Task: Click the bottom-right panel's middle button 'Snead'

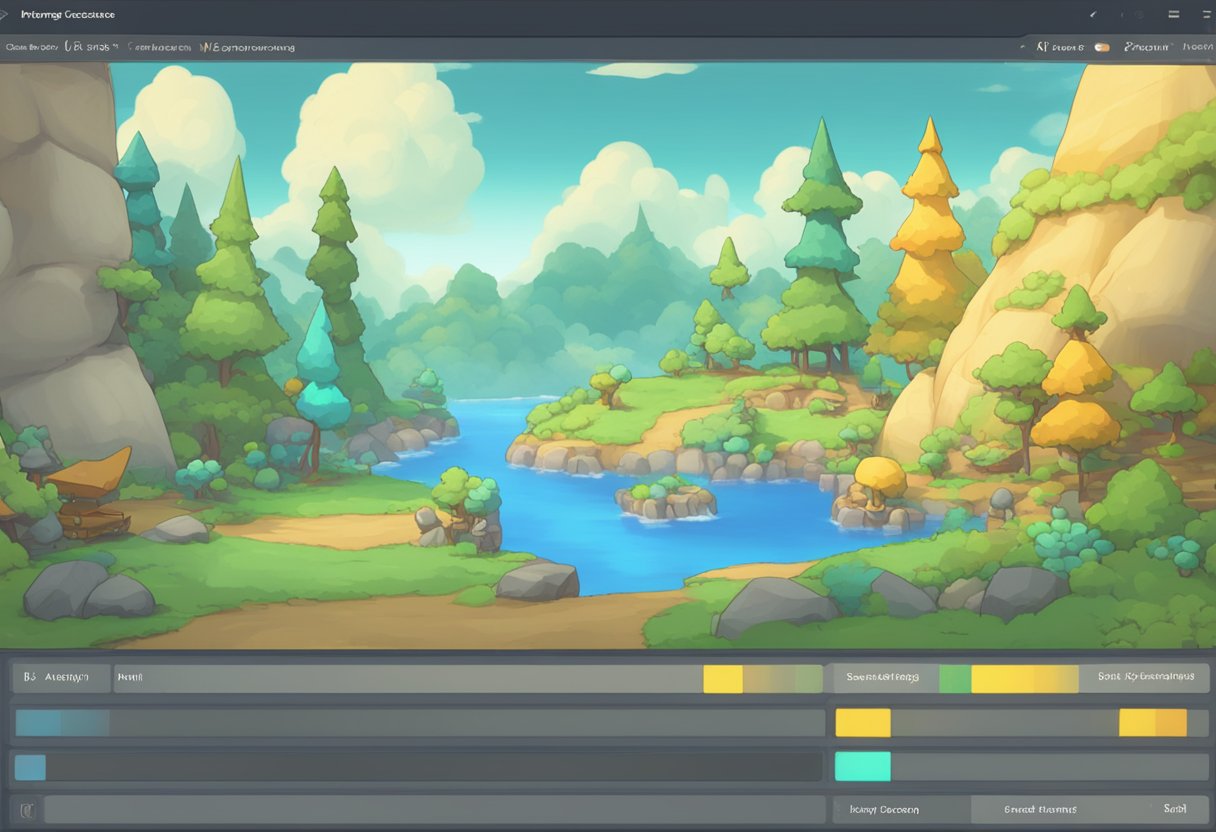Action: click(1042, 809)
